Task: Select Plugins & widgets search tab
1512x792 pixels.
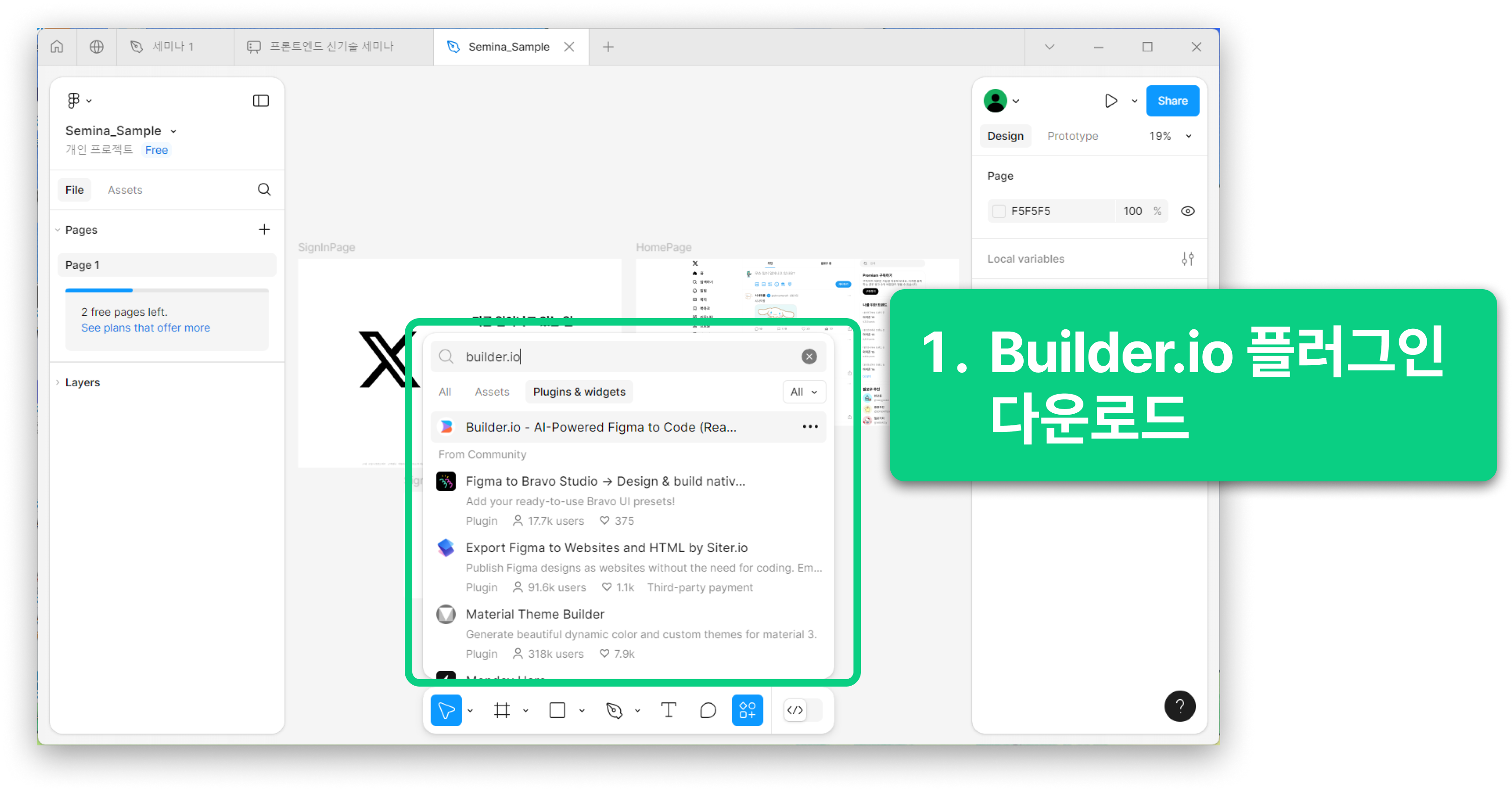Action: 579,392
